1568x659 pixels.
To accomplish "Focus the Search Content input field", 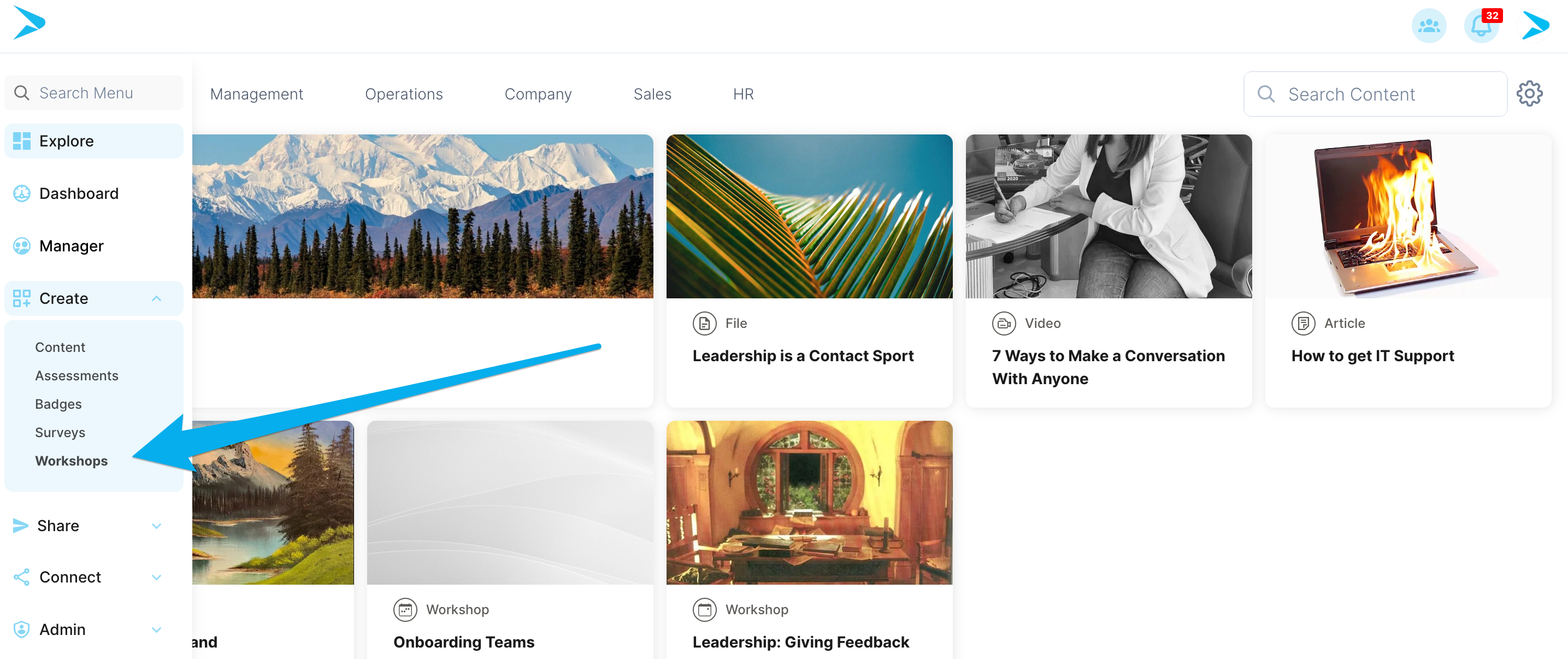I will pos(1375,94).
